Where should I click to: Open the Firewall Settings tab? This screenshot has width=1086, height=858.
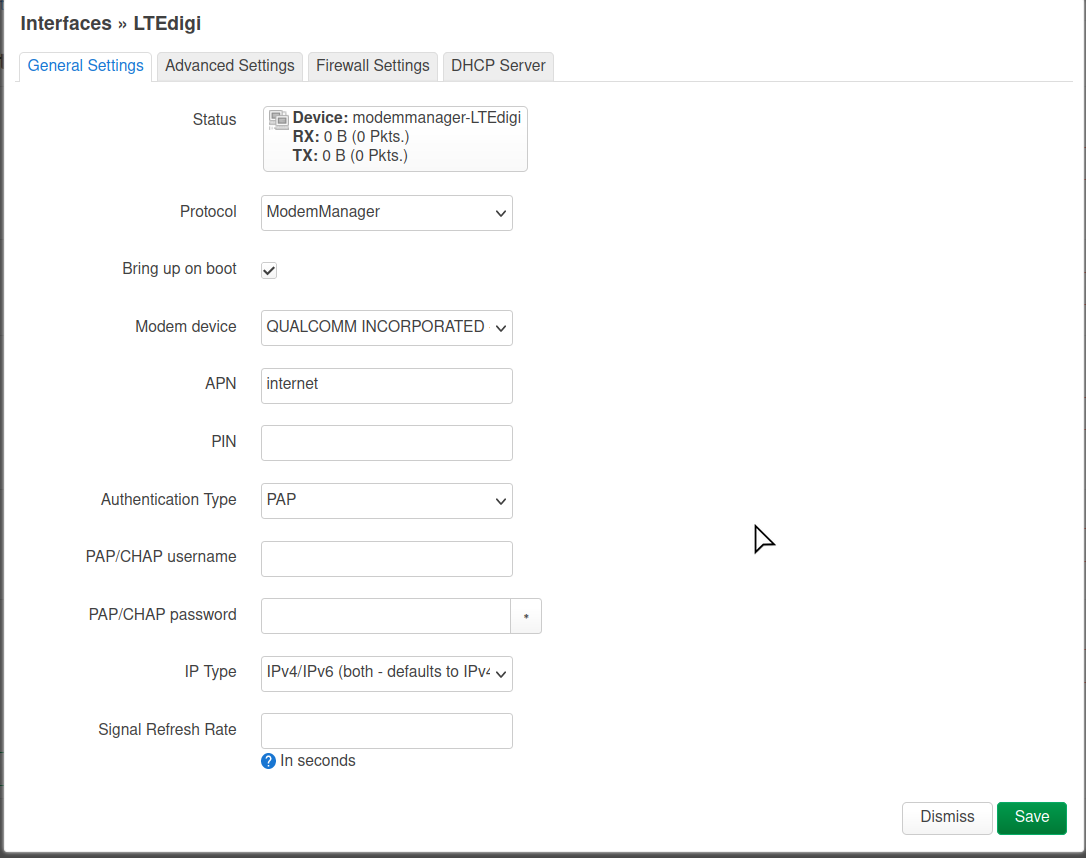pos(372,66)
